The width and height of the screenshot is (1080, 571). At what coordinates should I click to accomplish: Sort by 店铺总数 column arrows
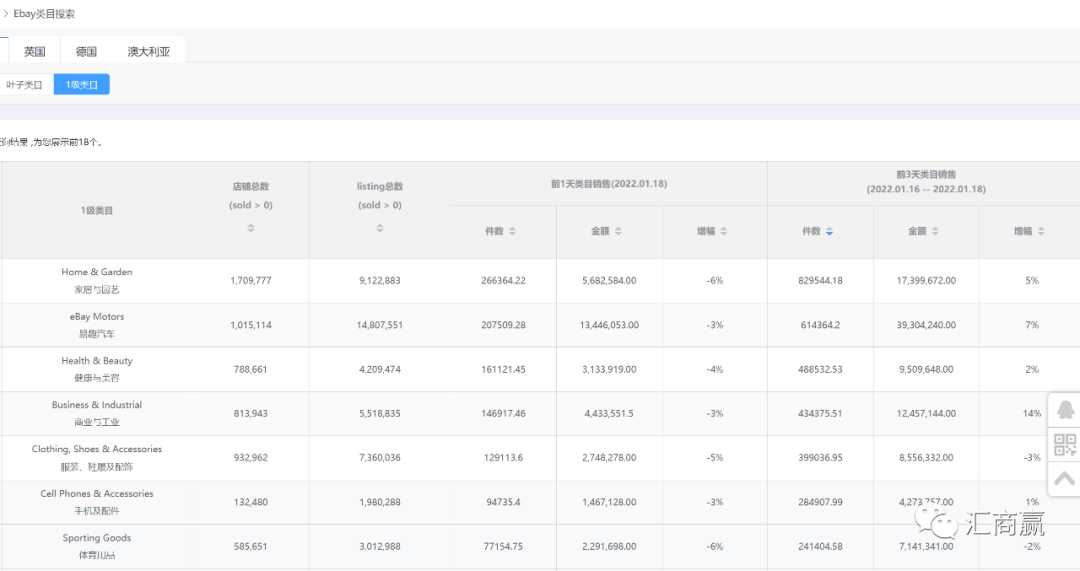251,228
